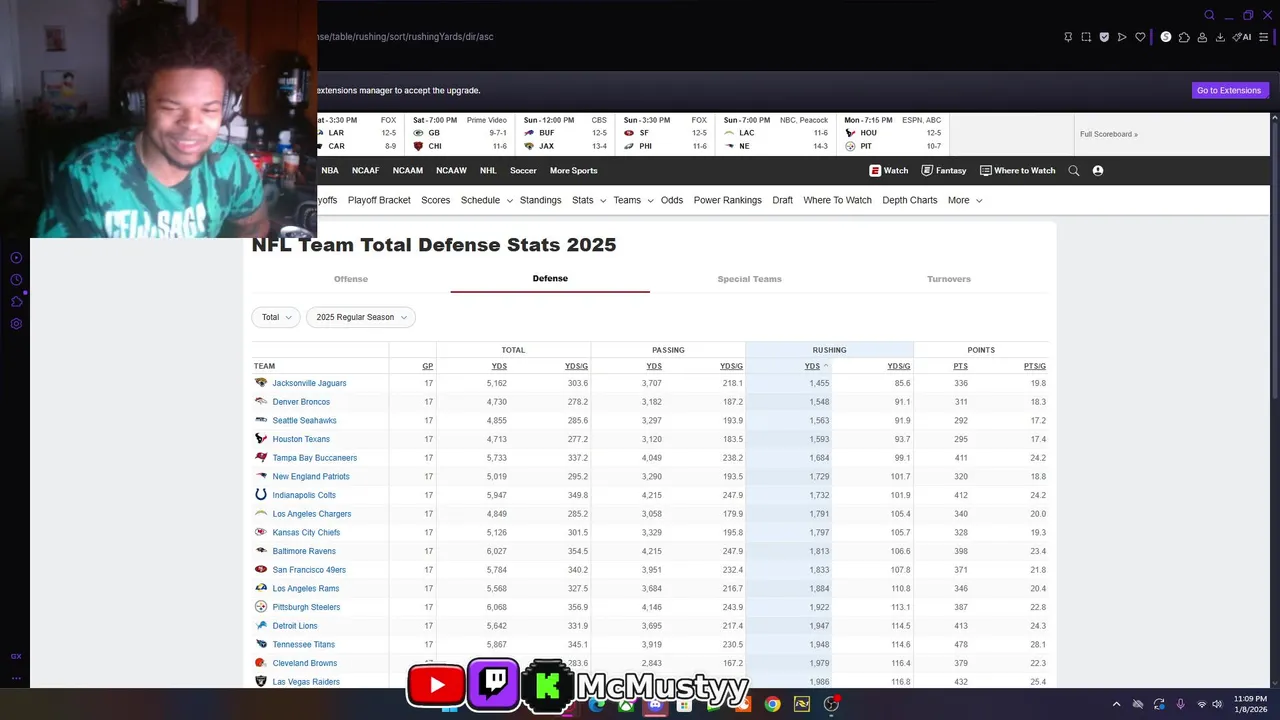Viewport: 1280px width, 720px height.
Task: Open the Denver Broncos team link
Action: [x=301, y=402]
